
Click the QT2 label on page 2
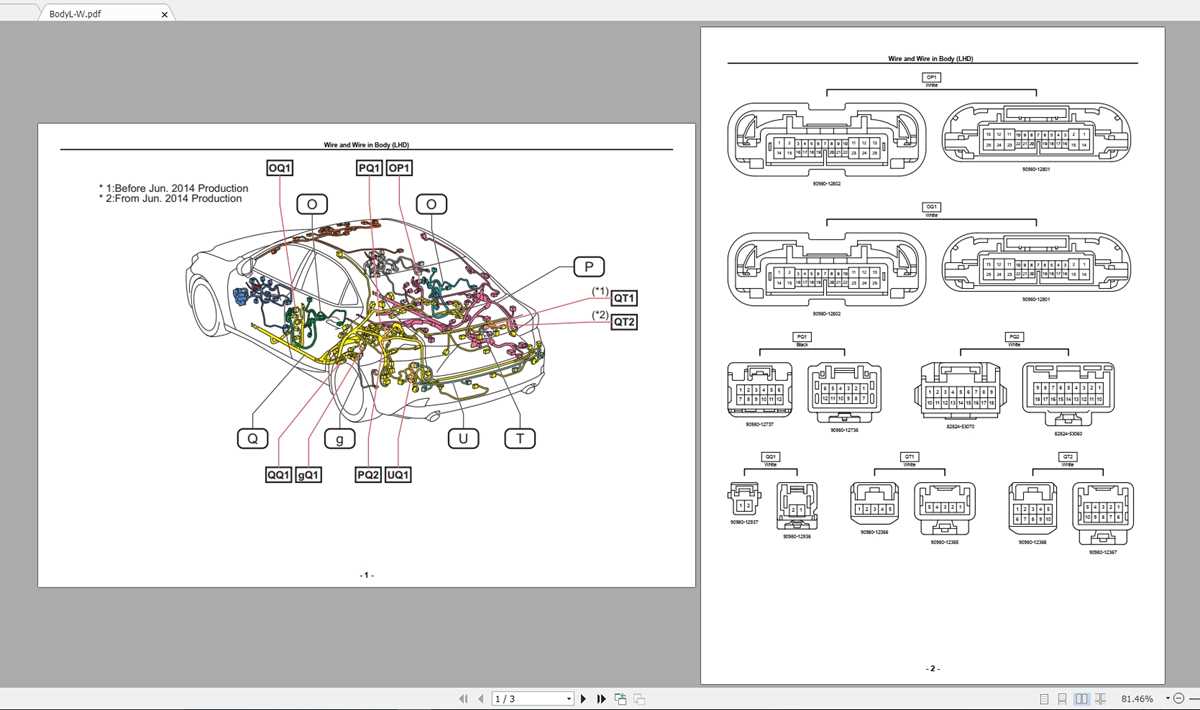[1068, 456]
